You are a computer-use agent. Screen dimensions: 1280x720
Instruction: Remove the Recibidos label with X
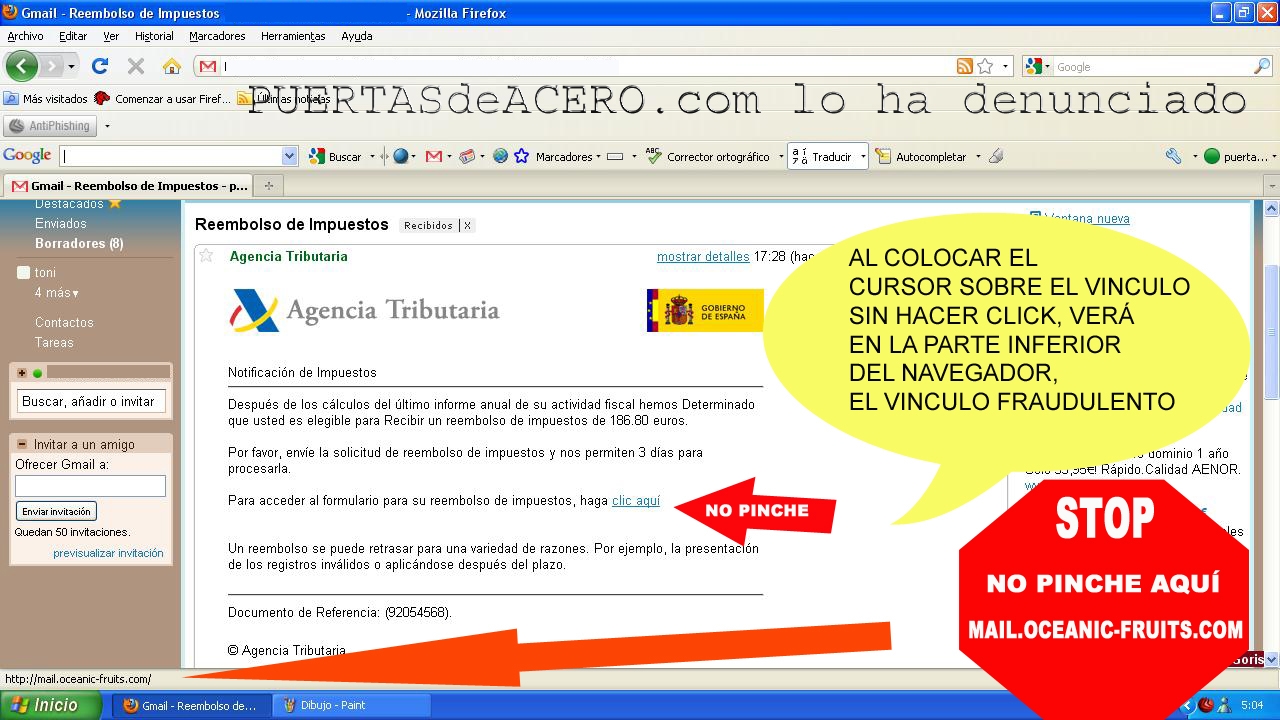[x=467, y=226]
